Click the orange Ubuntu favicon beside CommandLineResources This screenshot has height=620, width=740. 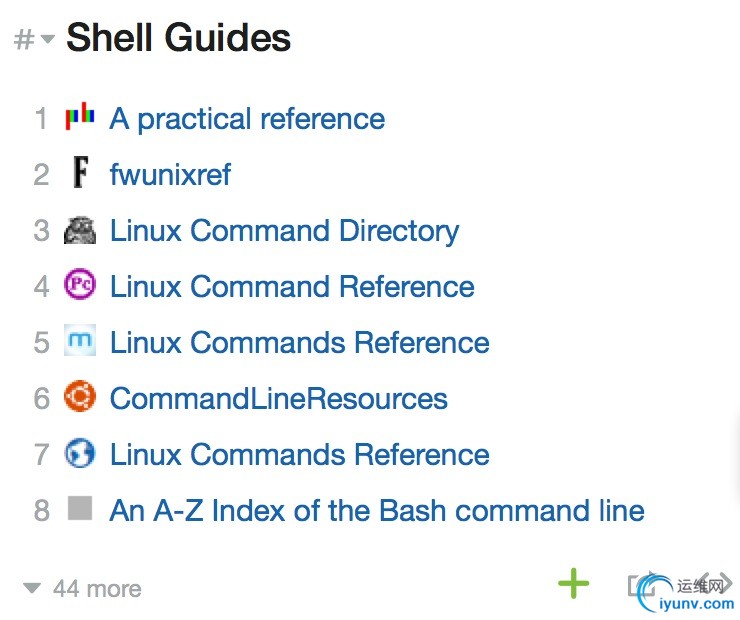80,398
